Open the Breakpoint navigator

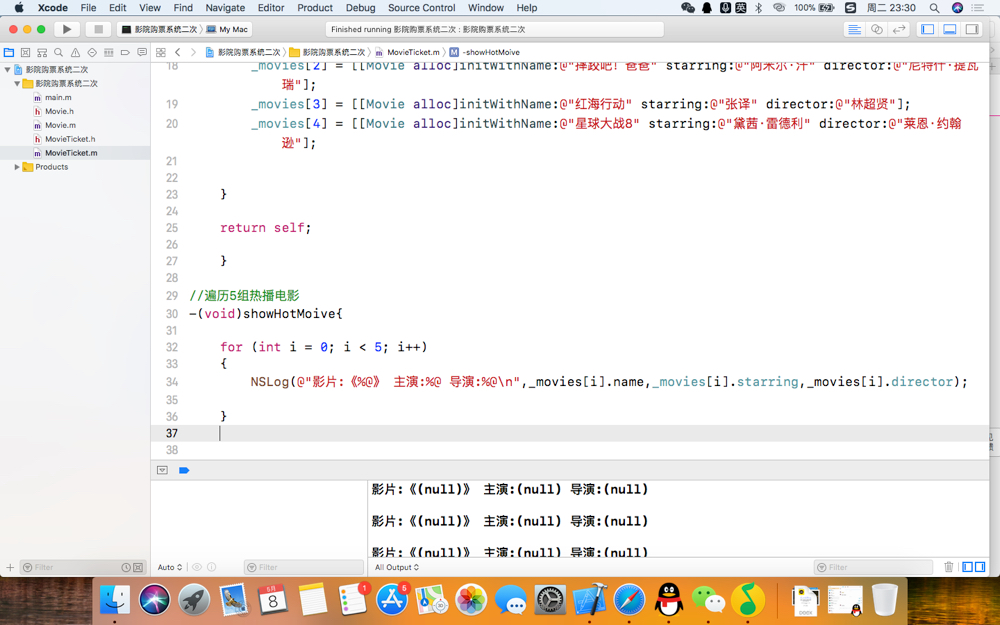[125, 52]
